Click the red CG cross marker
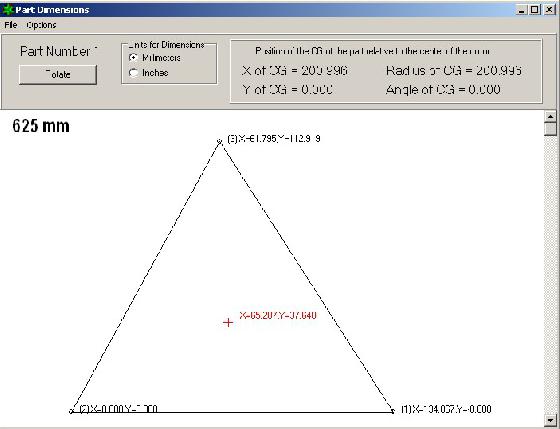Viewport: 560px width, 429px height. [228, 323]
